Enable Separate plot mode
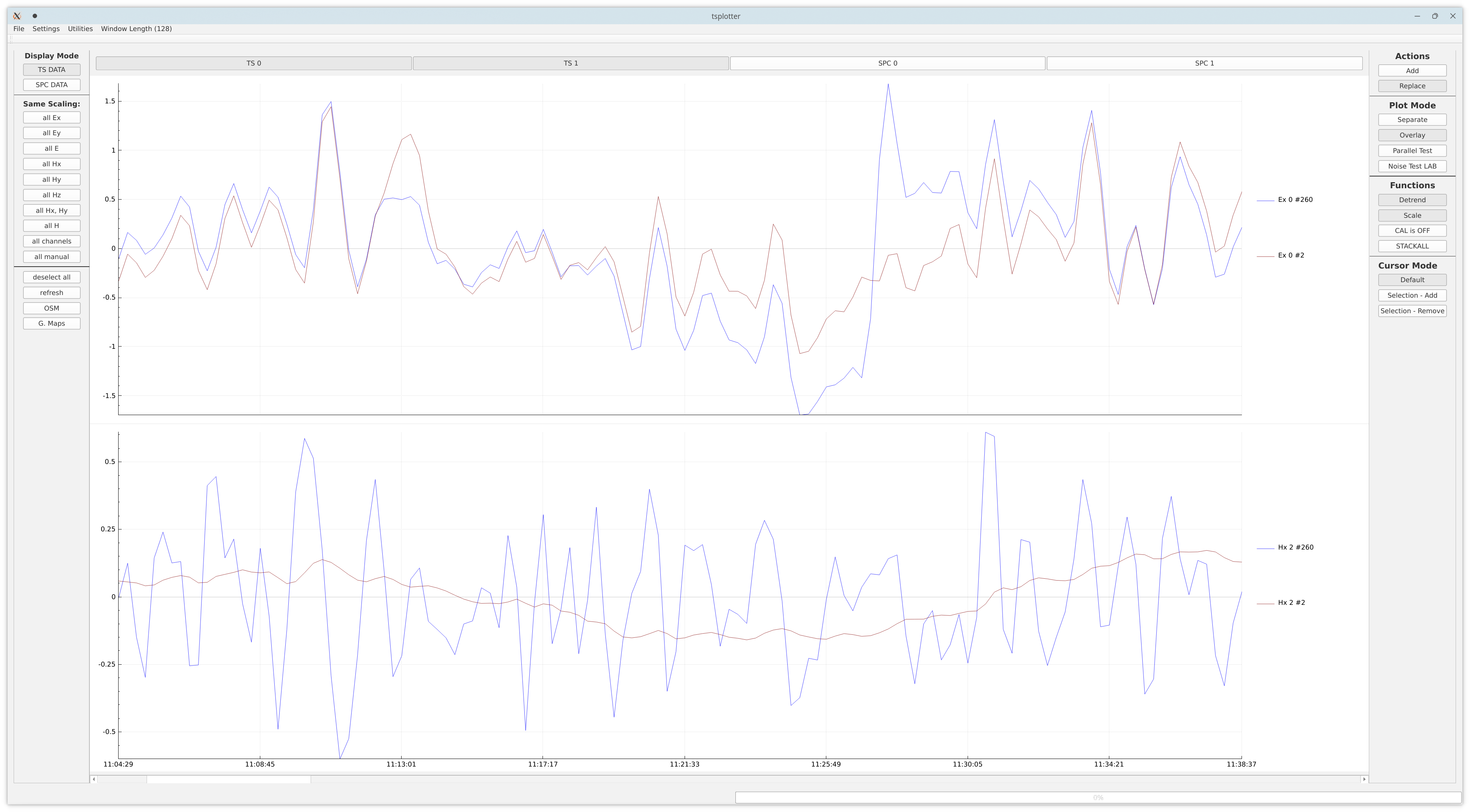1470x812 pixels. tap(1412, 120)
